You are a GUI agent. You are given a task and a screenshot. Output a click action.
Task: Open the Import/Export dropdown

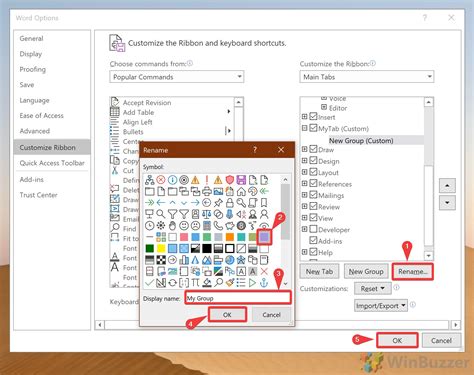(381, 305)
